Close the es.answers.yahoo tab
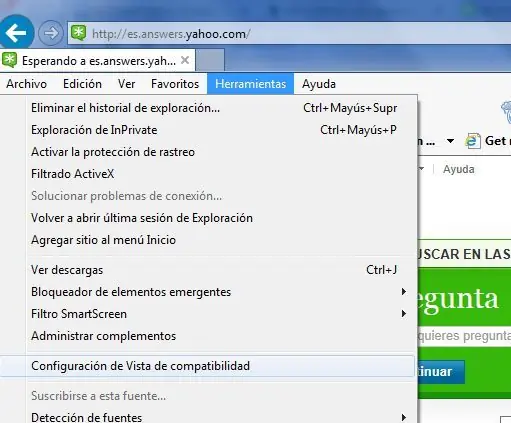Viewport: 511px width, 423px height. click(x=185, y=60)
